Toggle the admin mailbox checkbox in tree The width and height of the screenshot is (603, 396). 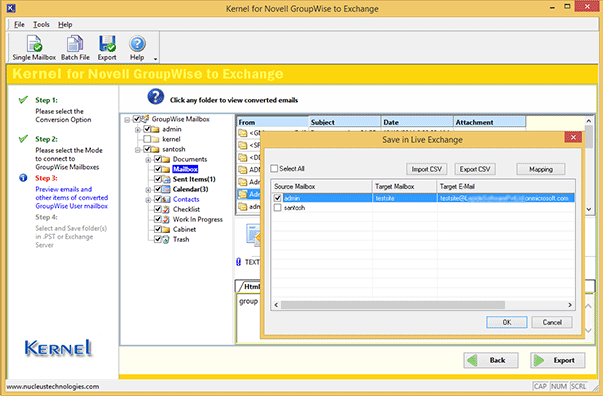[147, 129]
